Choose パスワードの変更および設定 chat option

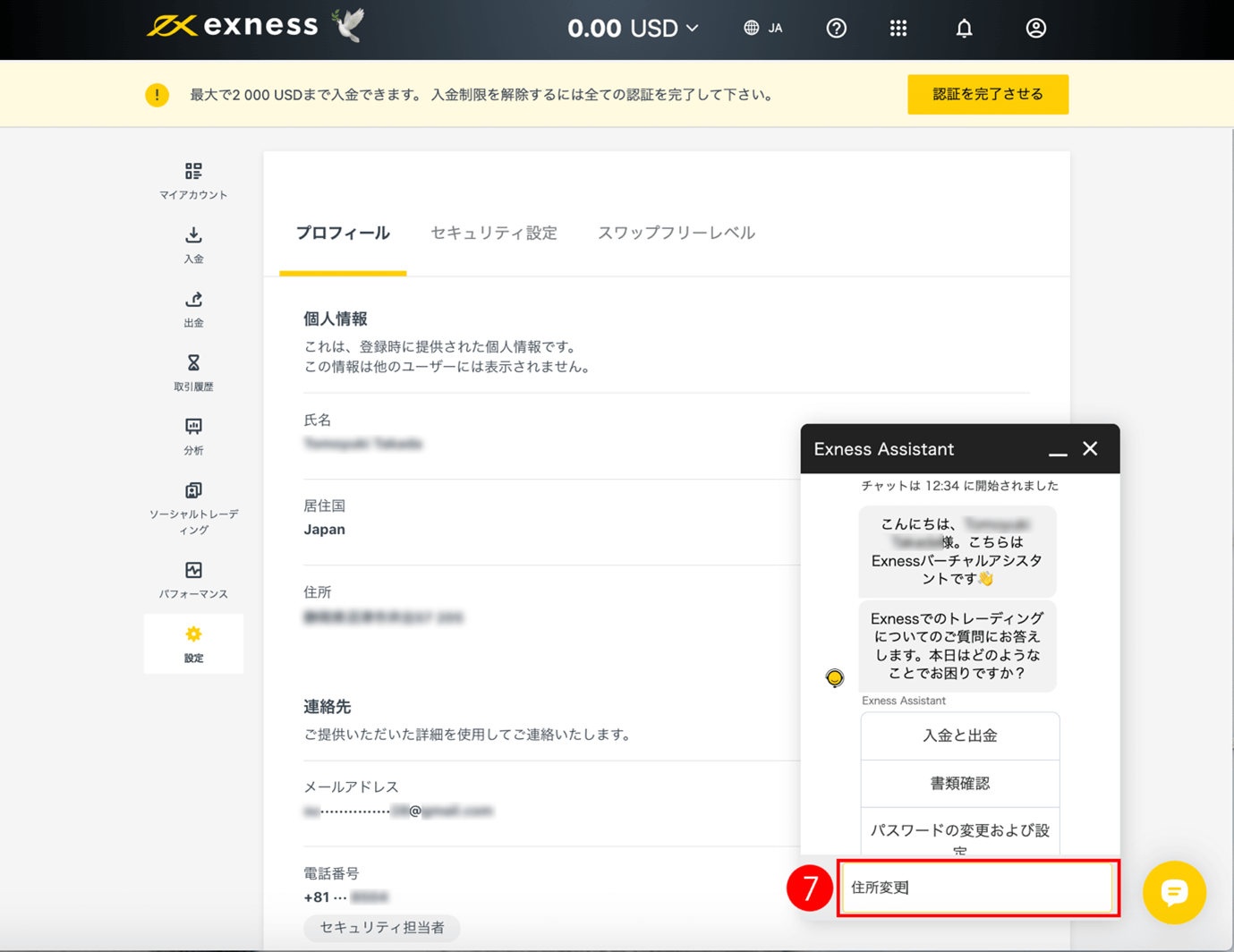[x=960, y=832]
